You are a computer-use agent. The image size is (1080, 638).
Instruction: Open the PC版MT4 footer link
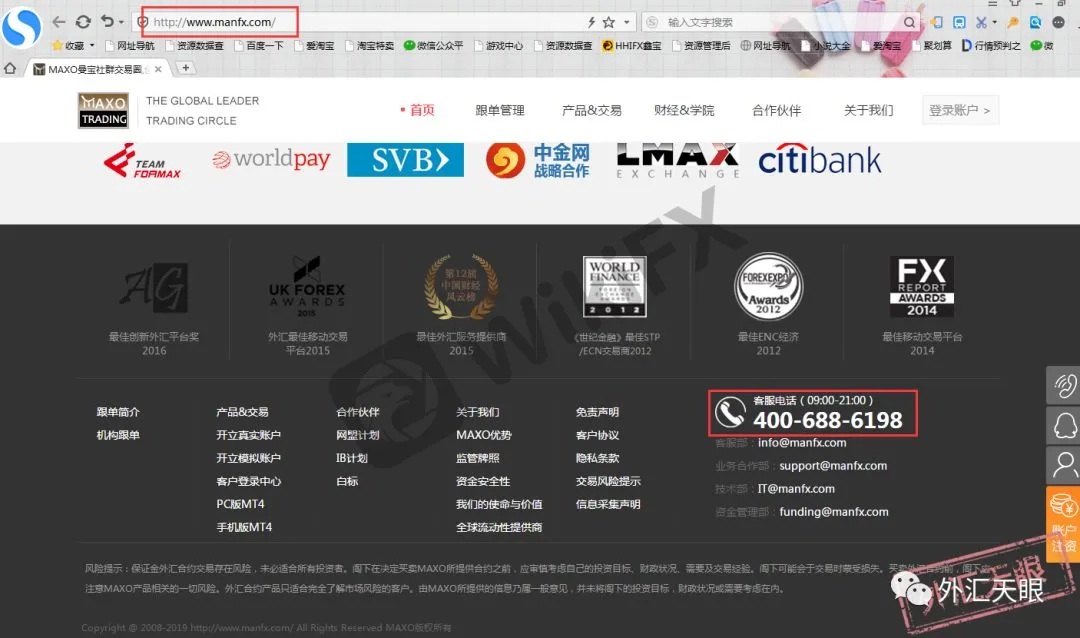(x=240, y=504)
